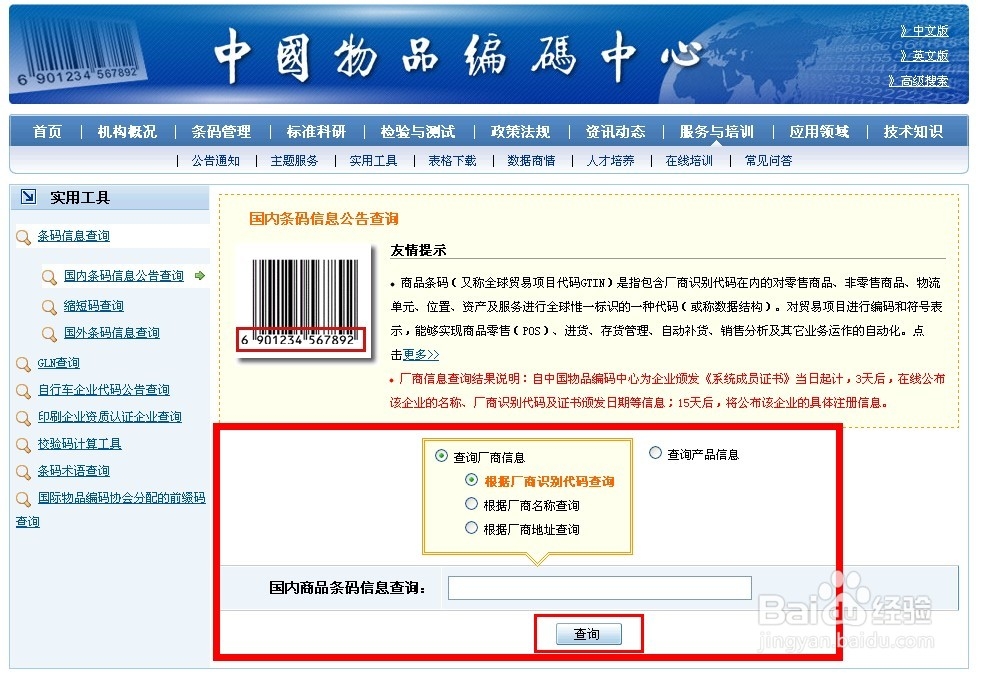
Task: Open 技术知识 menu
Action: pos(913,132)
